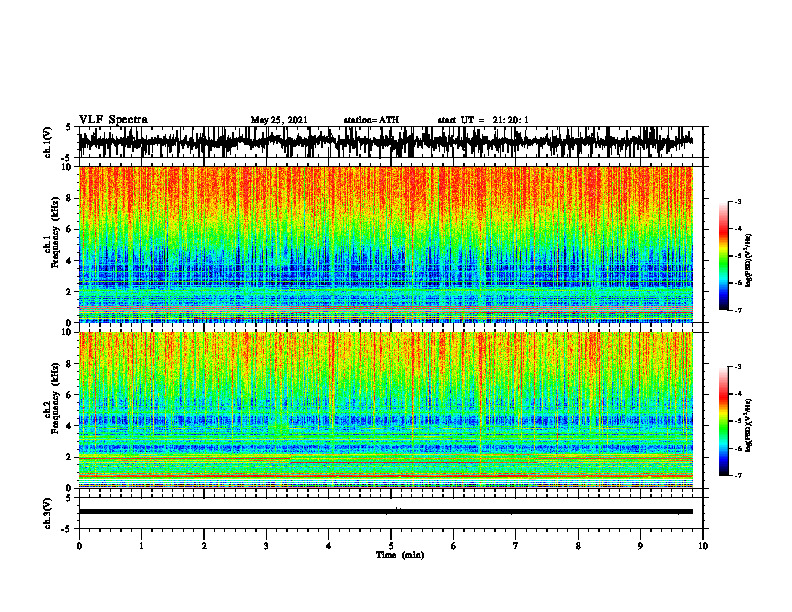This screenshot has height=612, width=792.
Task: Click the "5" tick on the time axis
Action: click(391, 546)
